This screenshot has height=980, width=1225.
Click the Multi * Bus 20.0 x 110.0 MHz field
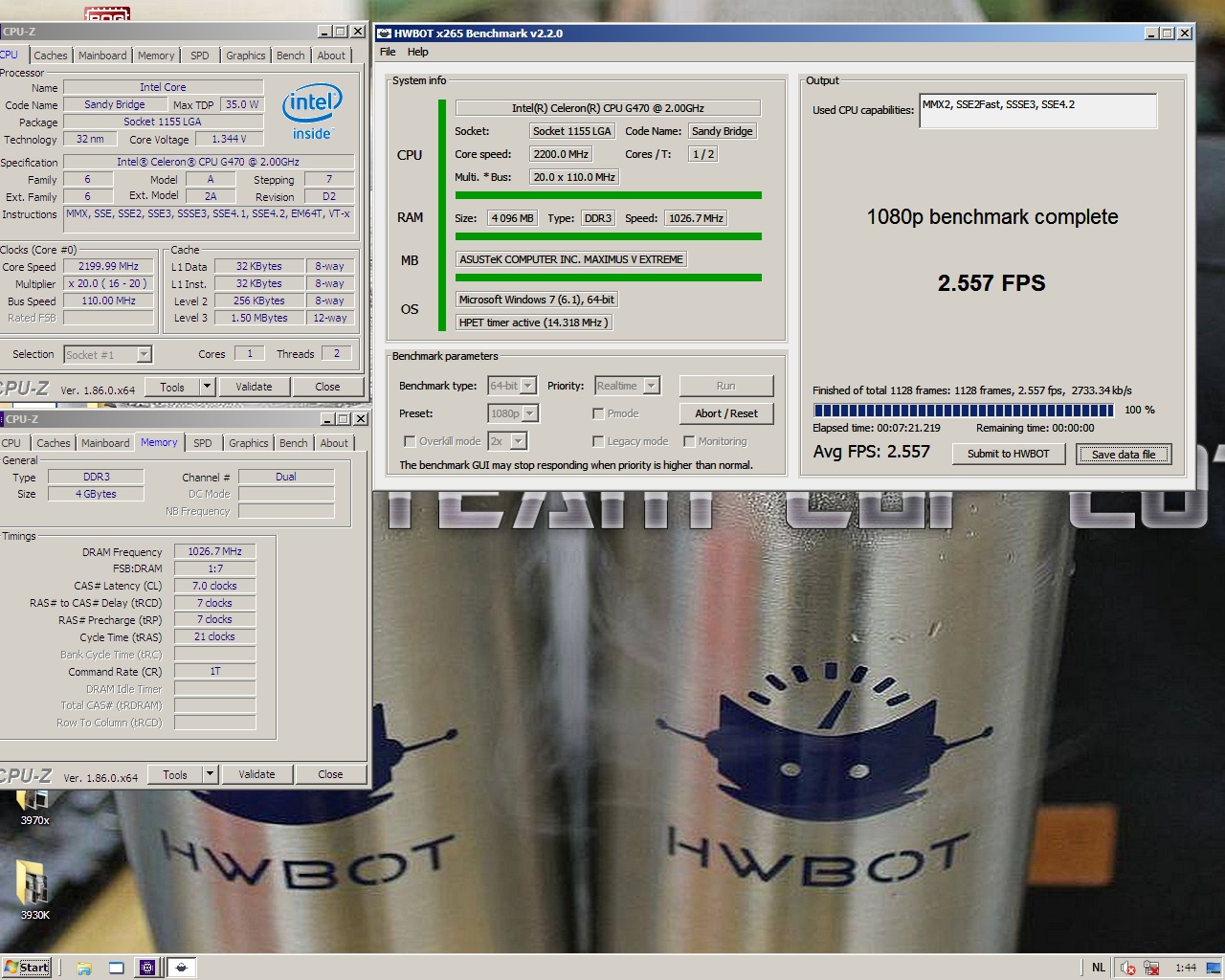(574, 177)
